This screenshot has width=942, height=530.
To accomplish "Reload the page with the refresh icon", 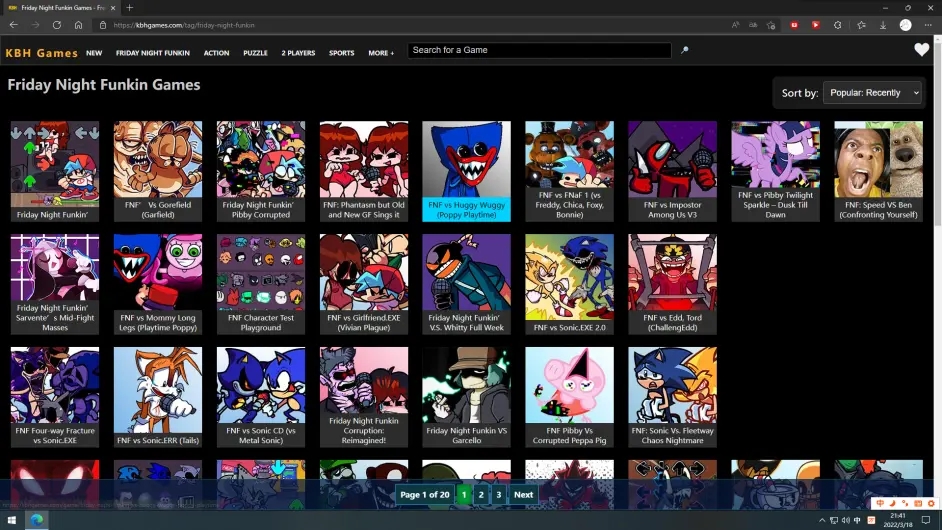I will coord(56,25).
